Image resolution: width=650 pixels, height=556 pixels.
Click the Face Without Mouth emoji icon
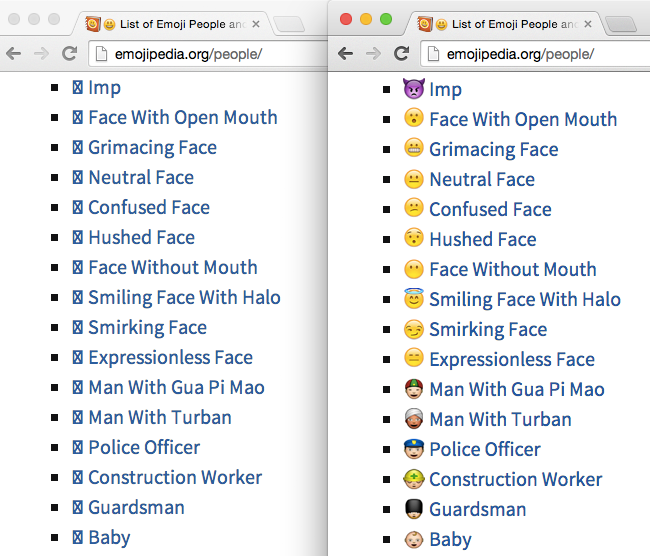[414, 269]
